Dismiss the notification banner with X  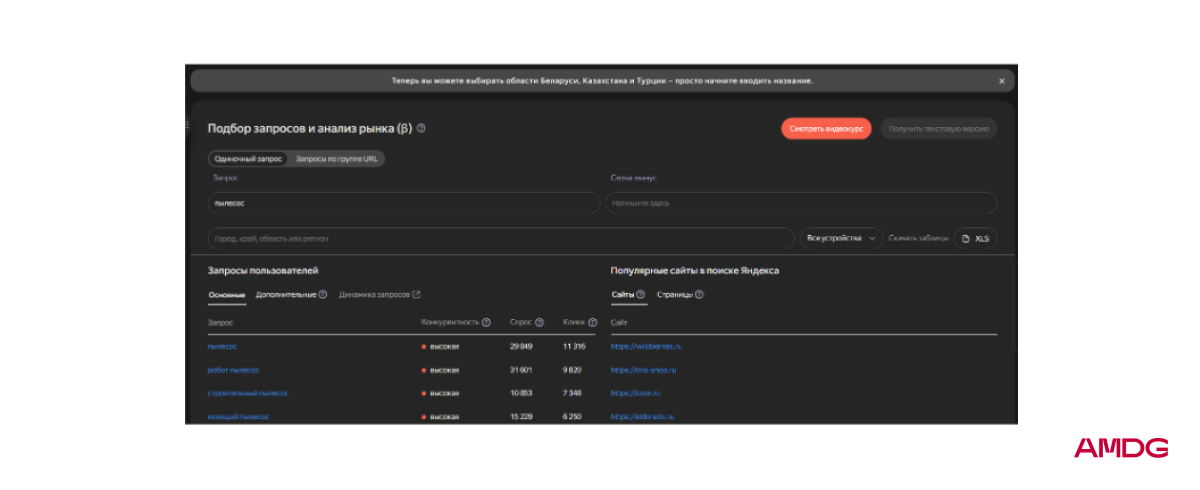pos(1001,81)
